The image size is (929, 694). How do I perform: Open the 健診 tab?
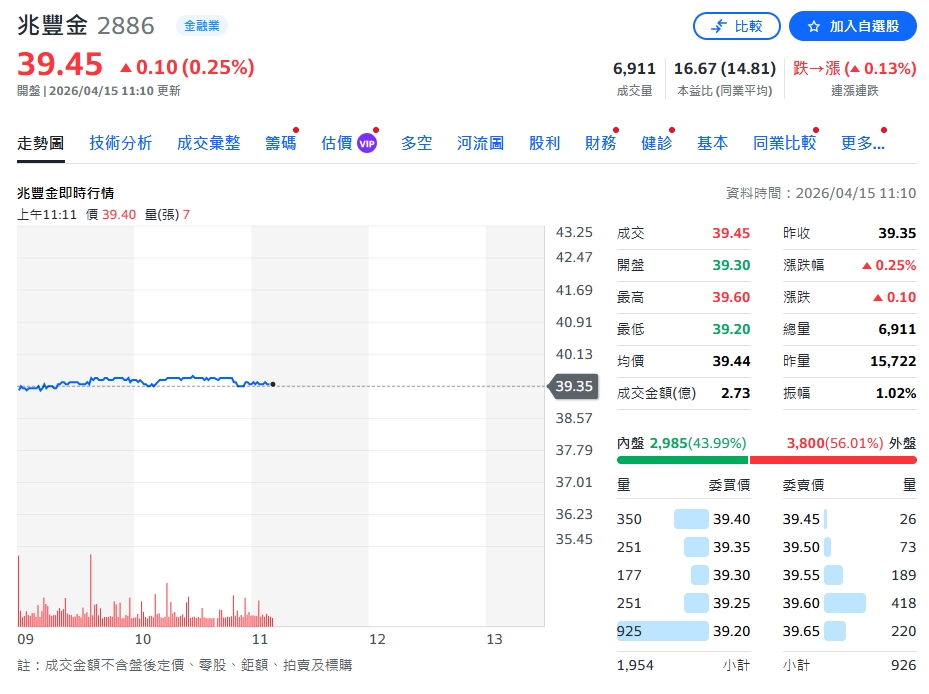click(658, 142)
